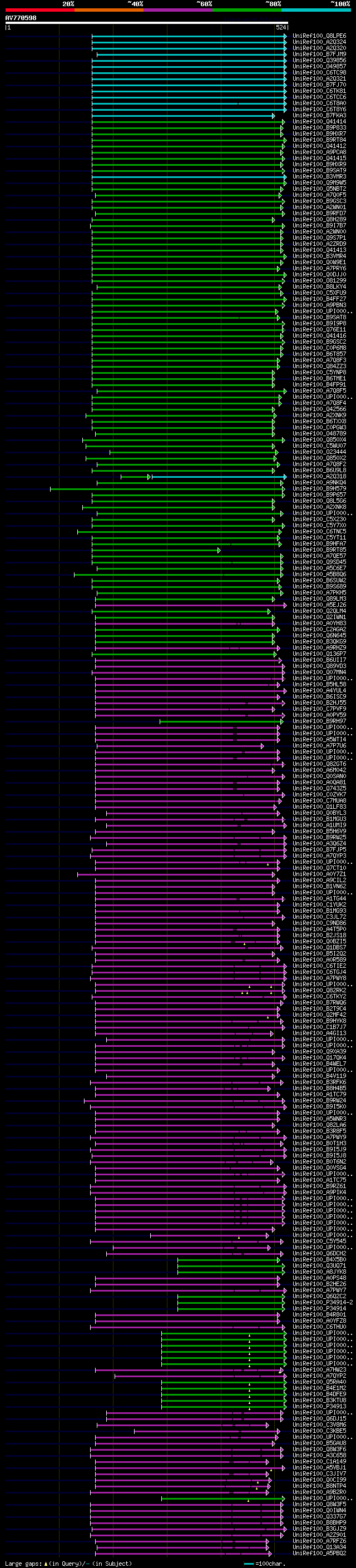The image size is (356, 1568).
Task: Choose the UniRef100_A9PCA8 hit label
Action: coord(319,152)
